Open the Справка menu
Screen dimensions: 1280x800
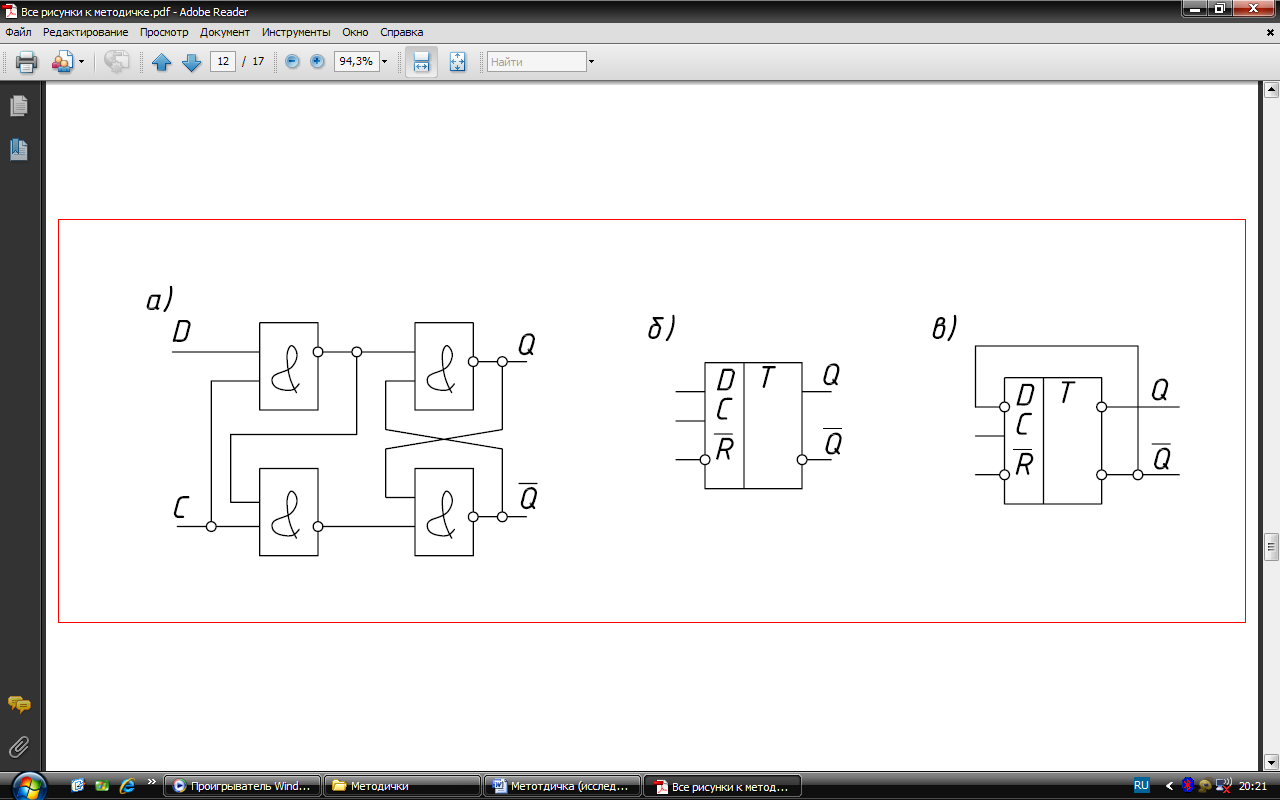(x=401, y=32)
